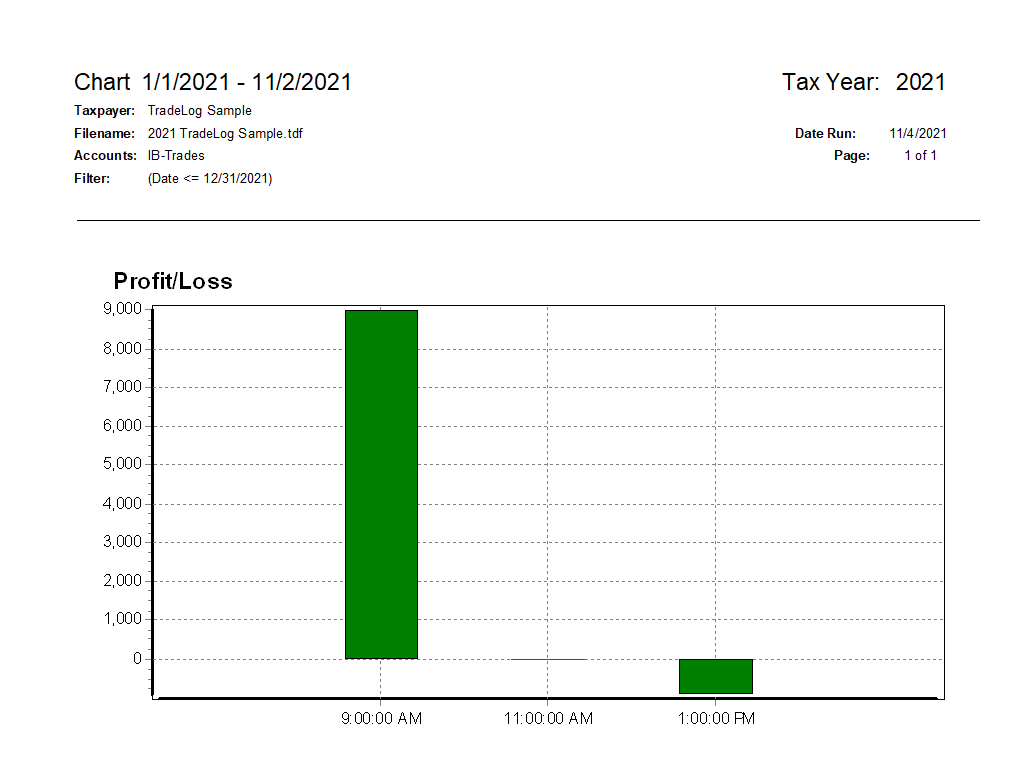Click the 9:00:00 AM axis label
This screenshot has width=1027, height=783.
click(x=381, y=719)
